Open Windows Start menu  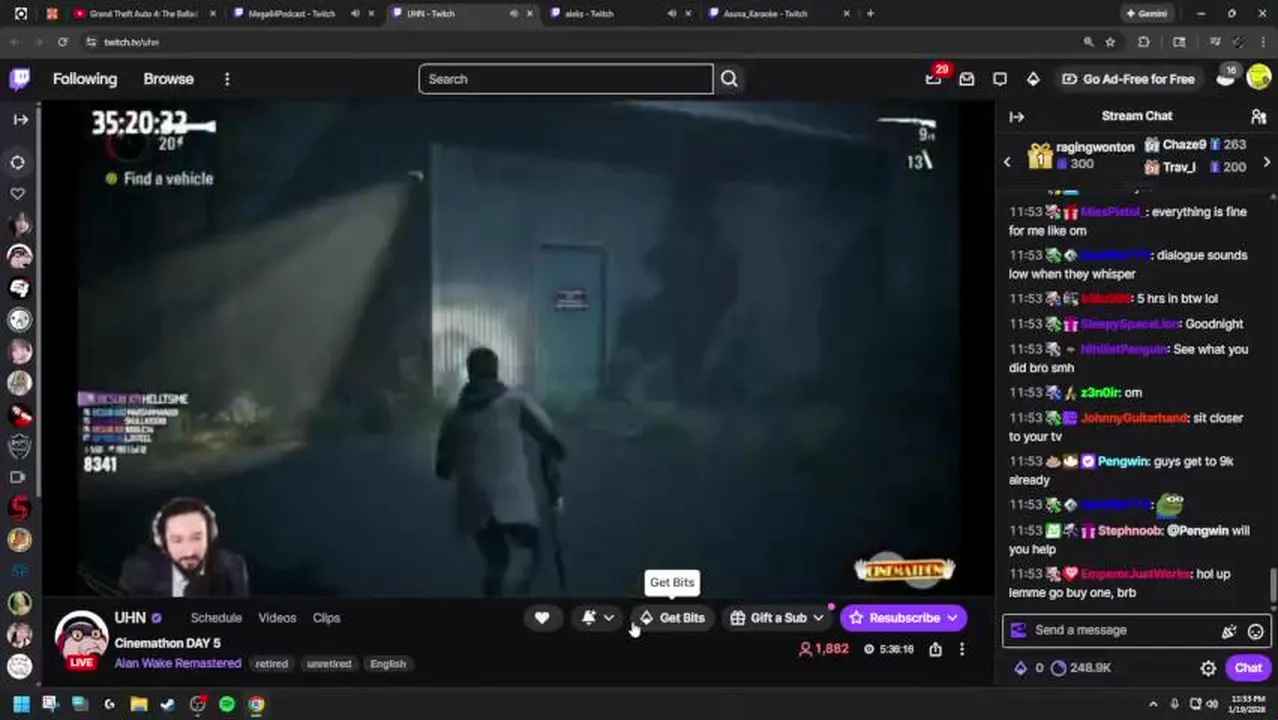[21, 704]
